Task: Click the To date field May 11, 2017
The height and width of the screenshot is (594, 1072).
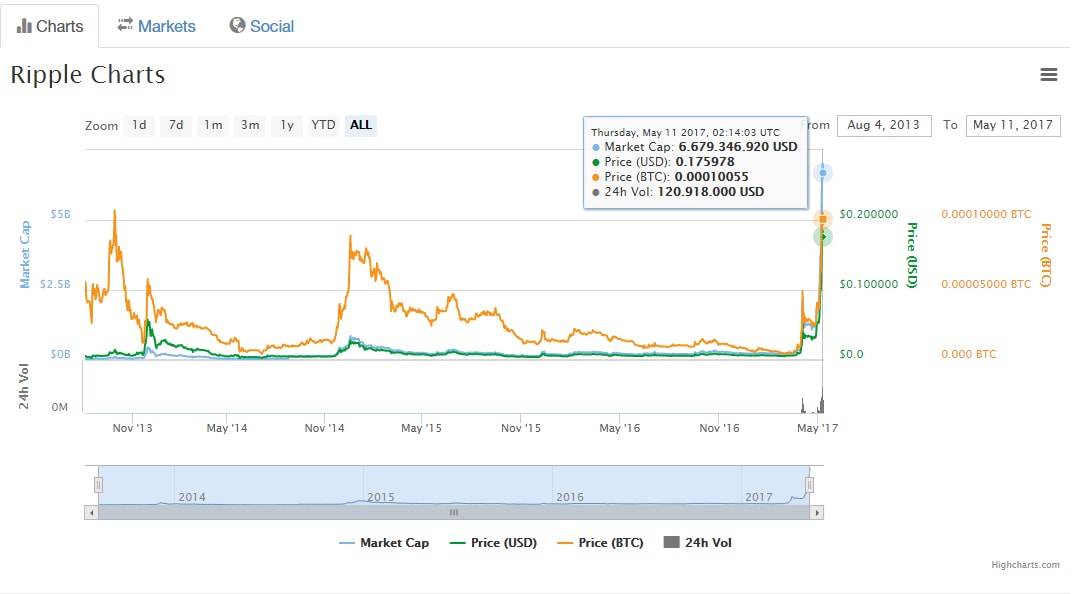Action: coord(1013,126)
